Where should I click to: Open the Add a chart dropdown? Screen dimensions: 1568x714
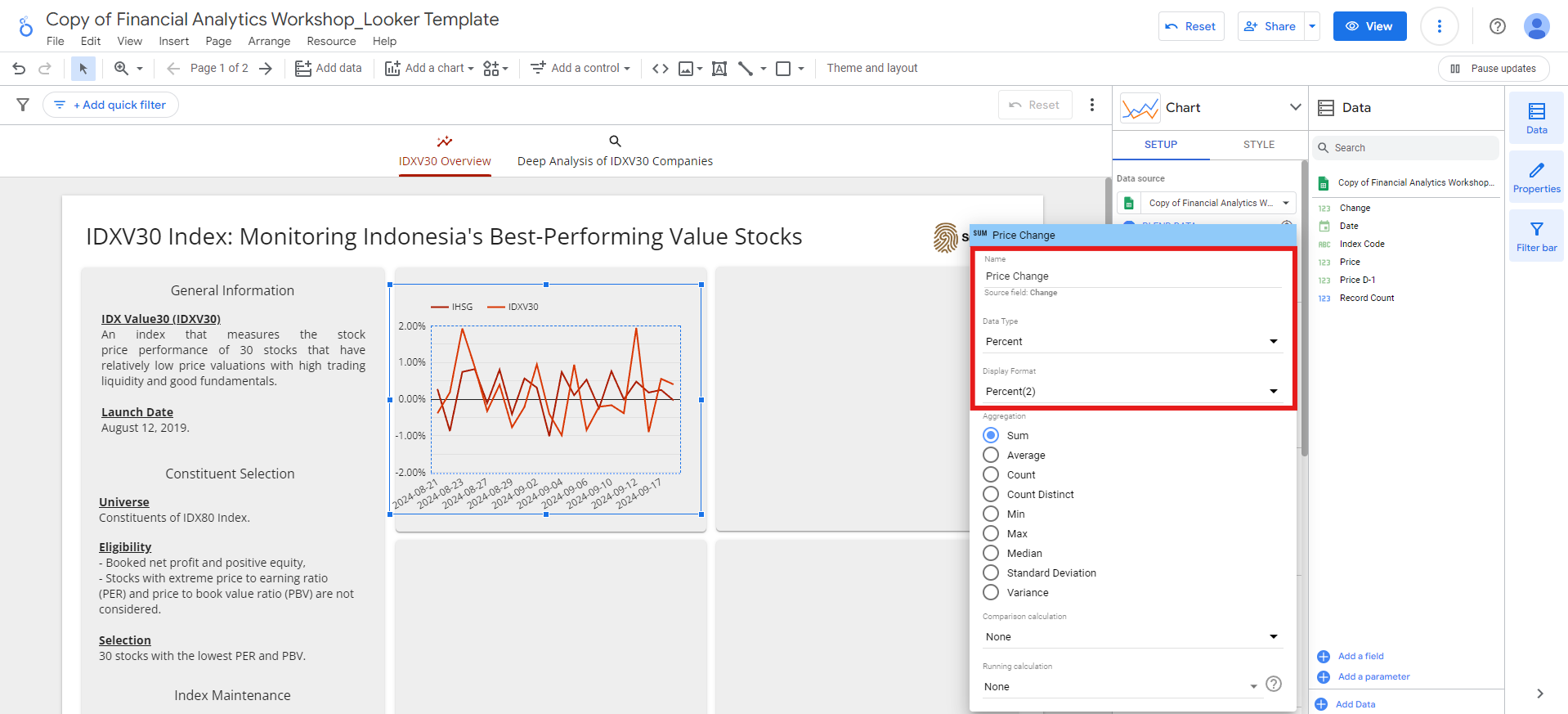(429, 69)
